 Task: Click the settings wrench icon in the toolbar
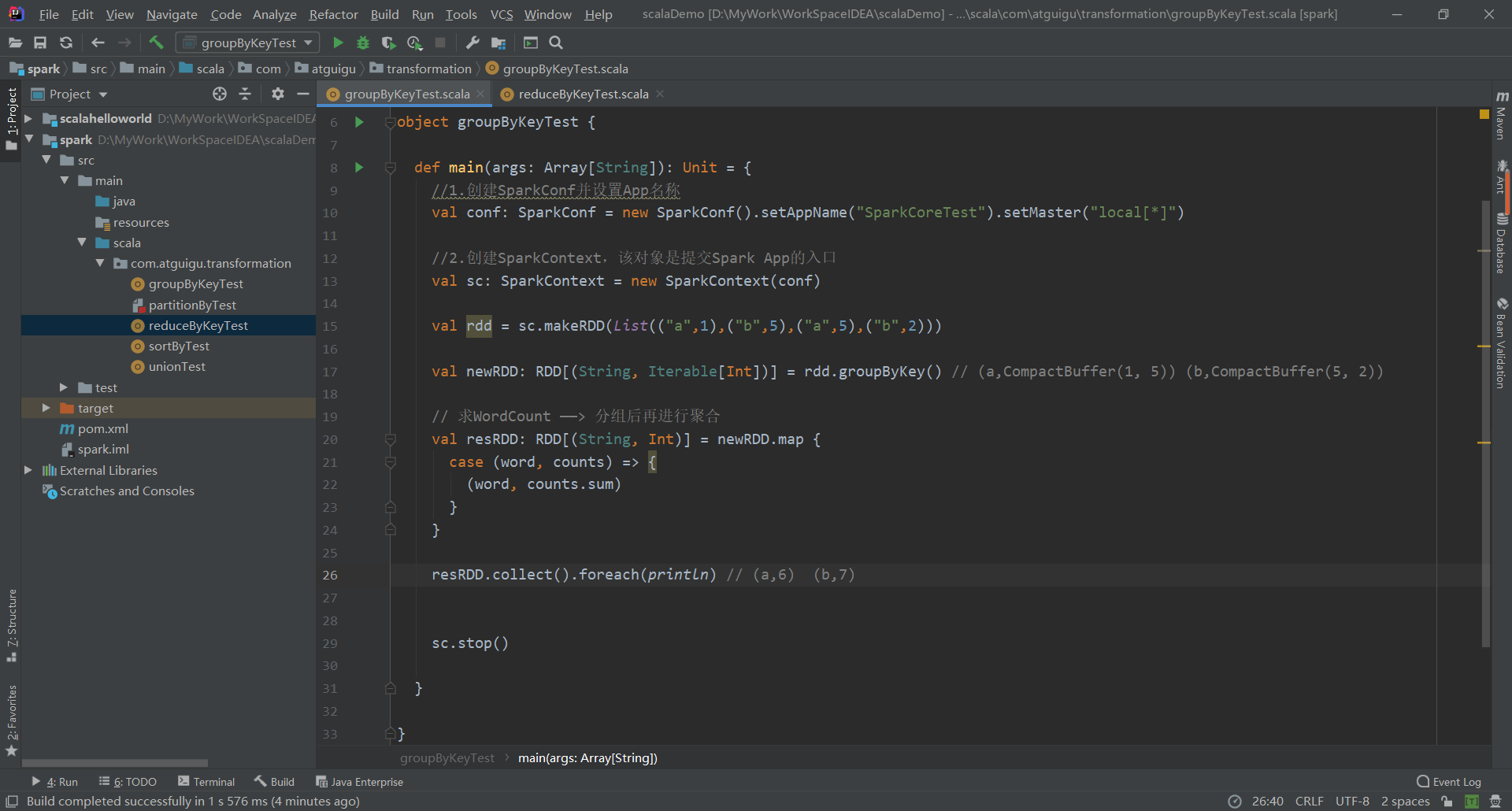point(472,43)
